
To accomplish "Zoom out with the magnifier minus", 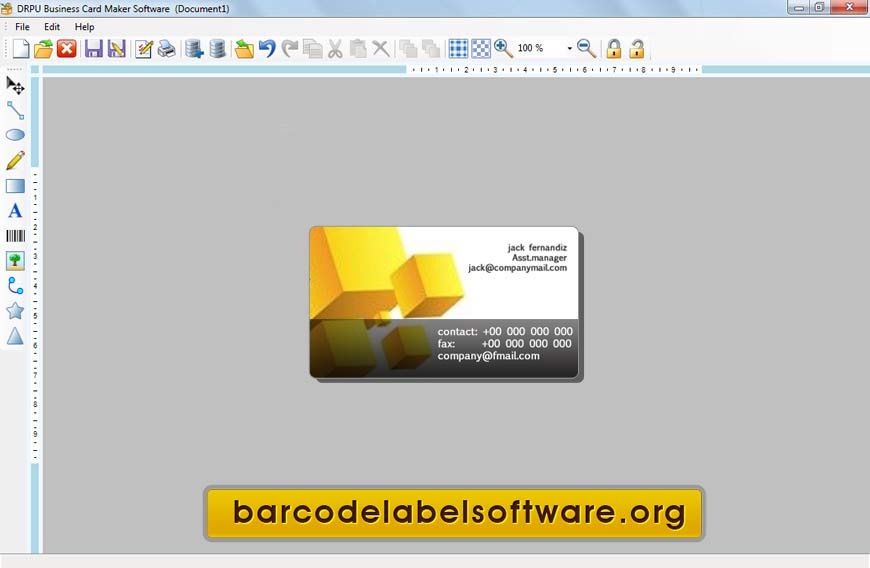I will pyautogui.click(x=586, y=49).
